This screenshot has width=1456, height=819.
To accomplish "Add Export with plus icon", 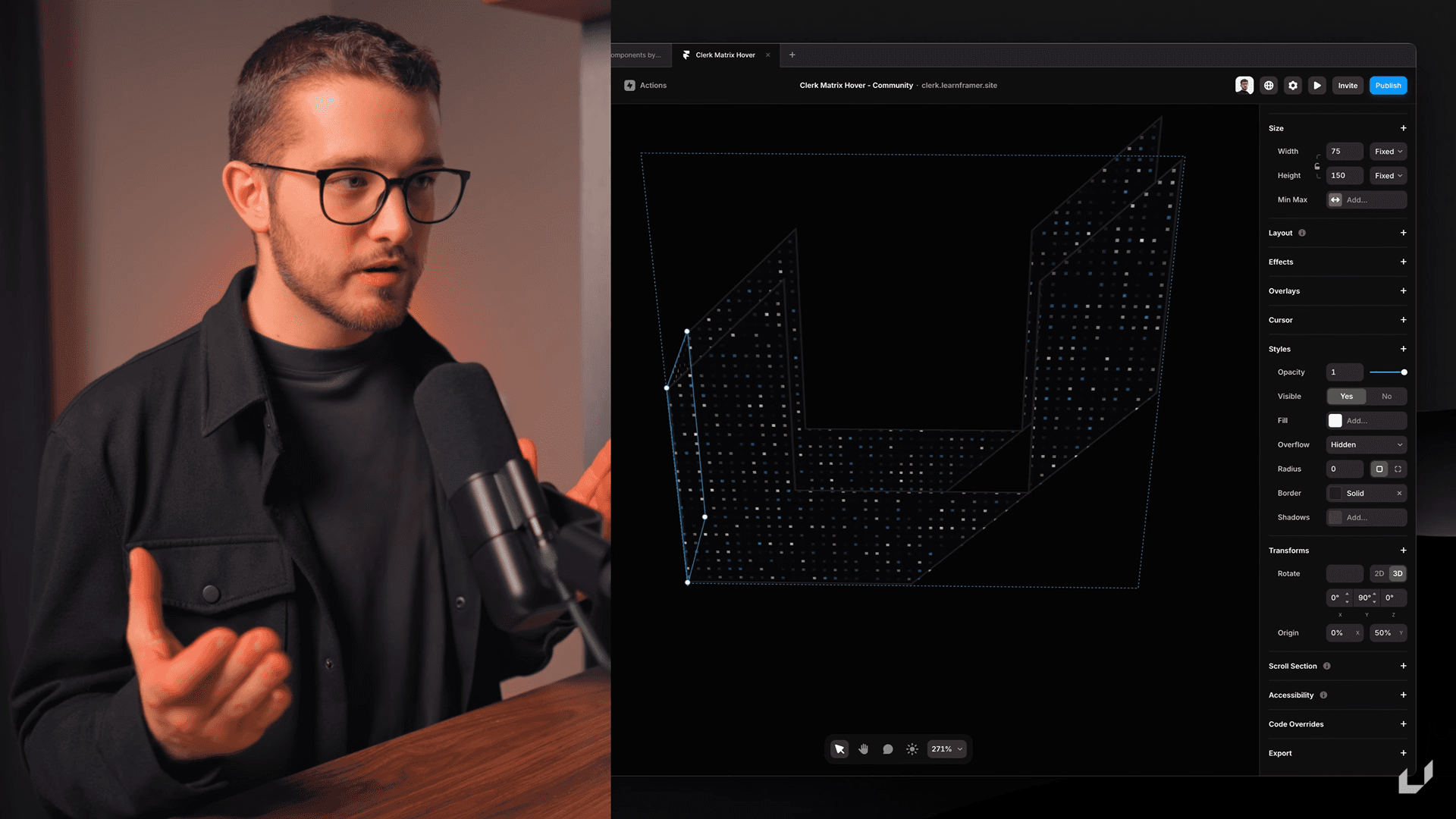I will click(1403, 753).
